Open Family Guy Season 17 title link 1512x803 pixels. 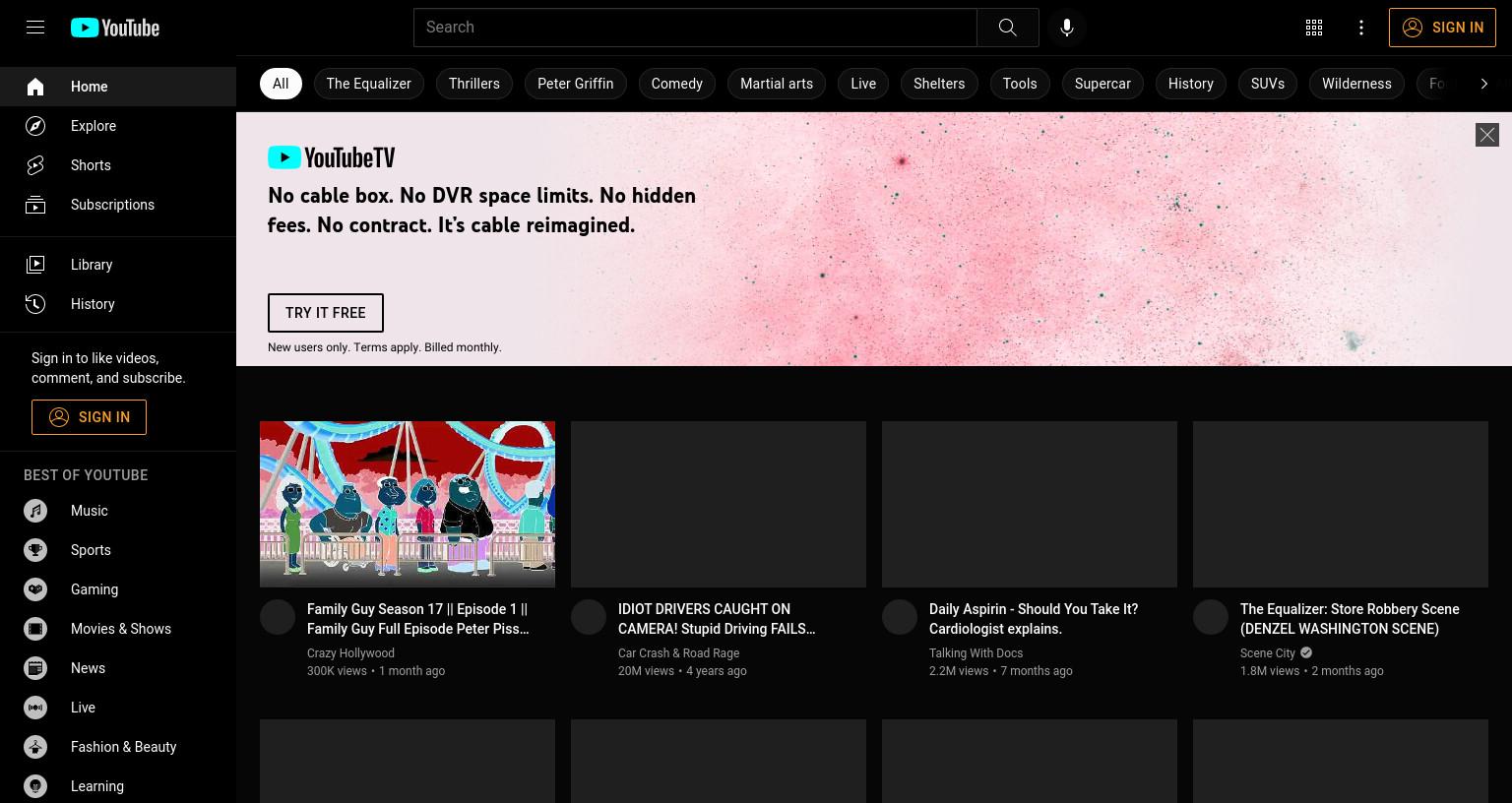tap(418, 619)
